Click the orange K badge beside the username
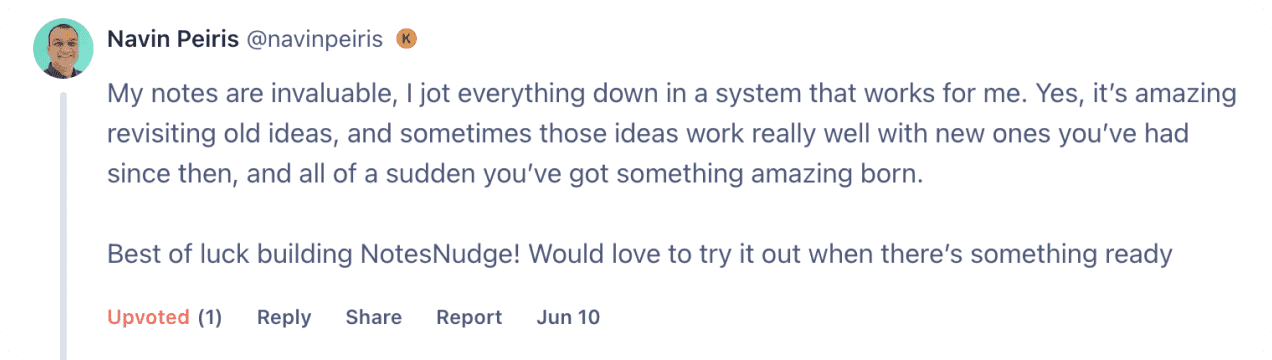 (x=406, y=39)
